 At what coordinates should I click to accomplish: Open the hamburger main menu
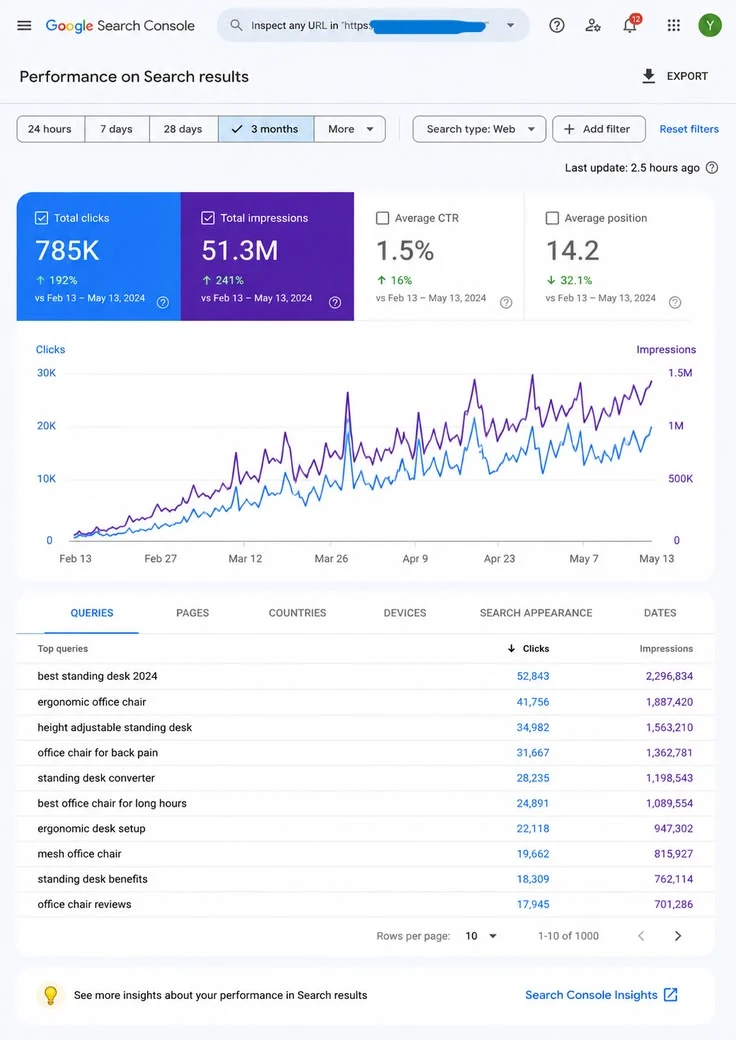tap(25, 26)
